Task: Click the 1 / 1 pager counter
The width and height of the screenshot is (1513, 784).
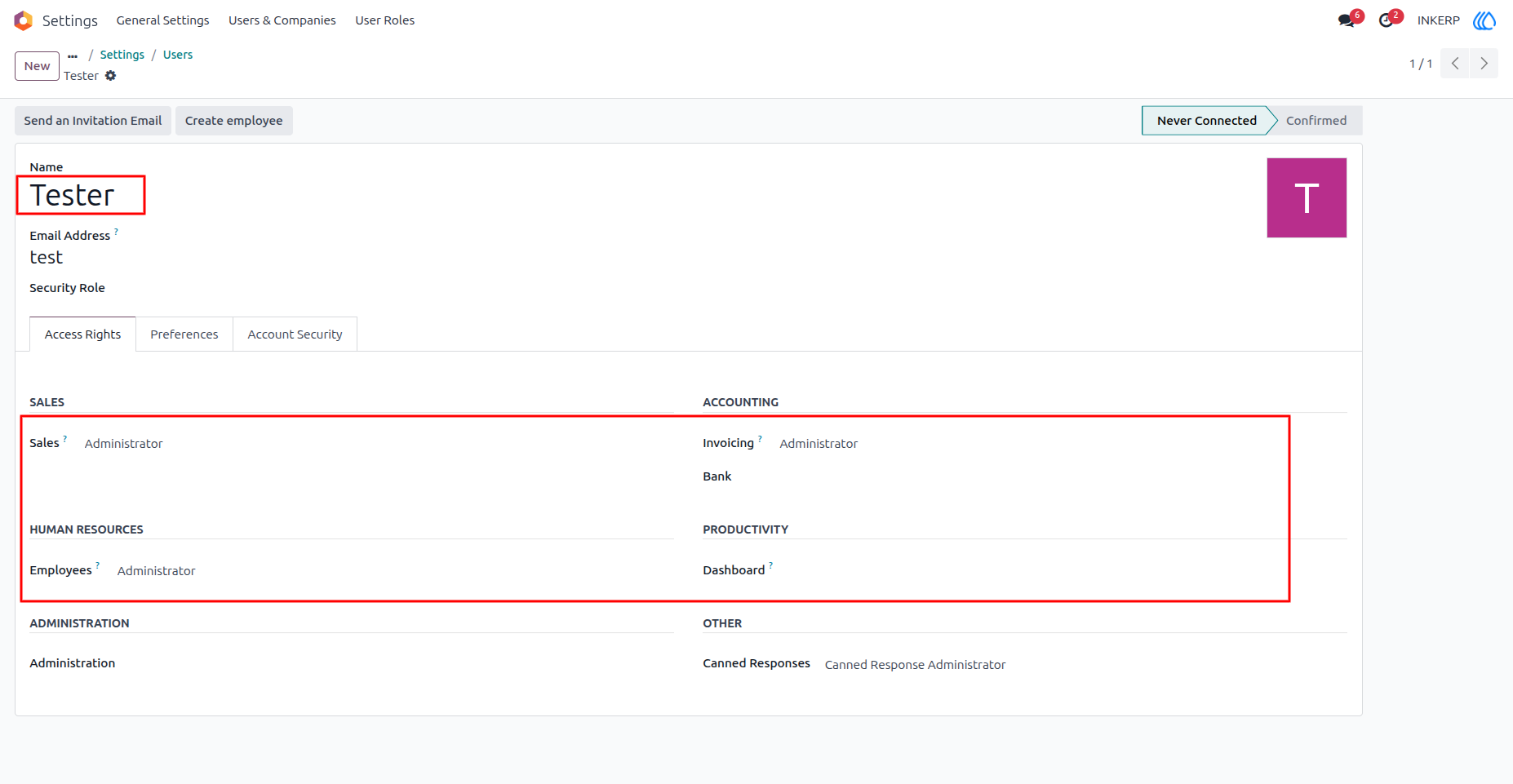Action: (x=1421, y=64)
